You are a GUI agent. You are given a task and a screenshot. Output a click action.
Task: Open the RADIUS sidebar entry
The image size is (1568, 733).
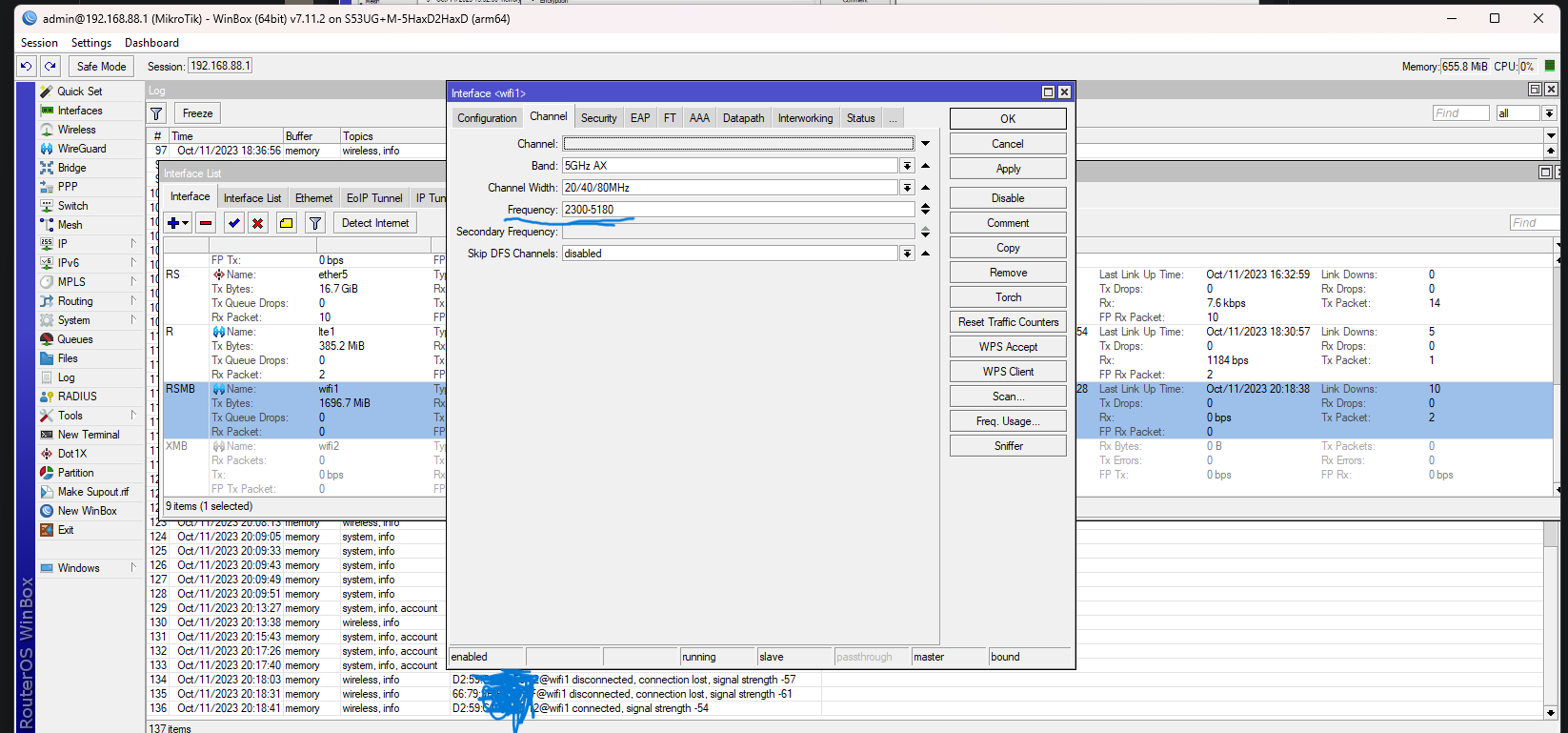click(77, 397)
